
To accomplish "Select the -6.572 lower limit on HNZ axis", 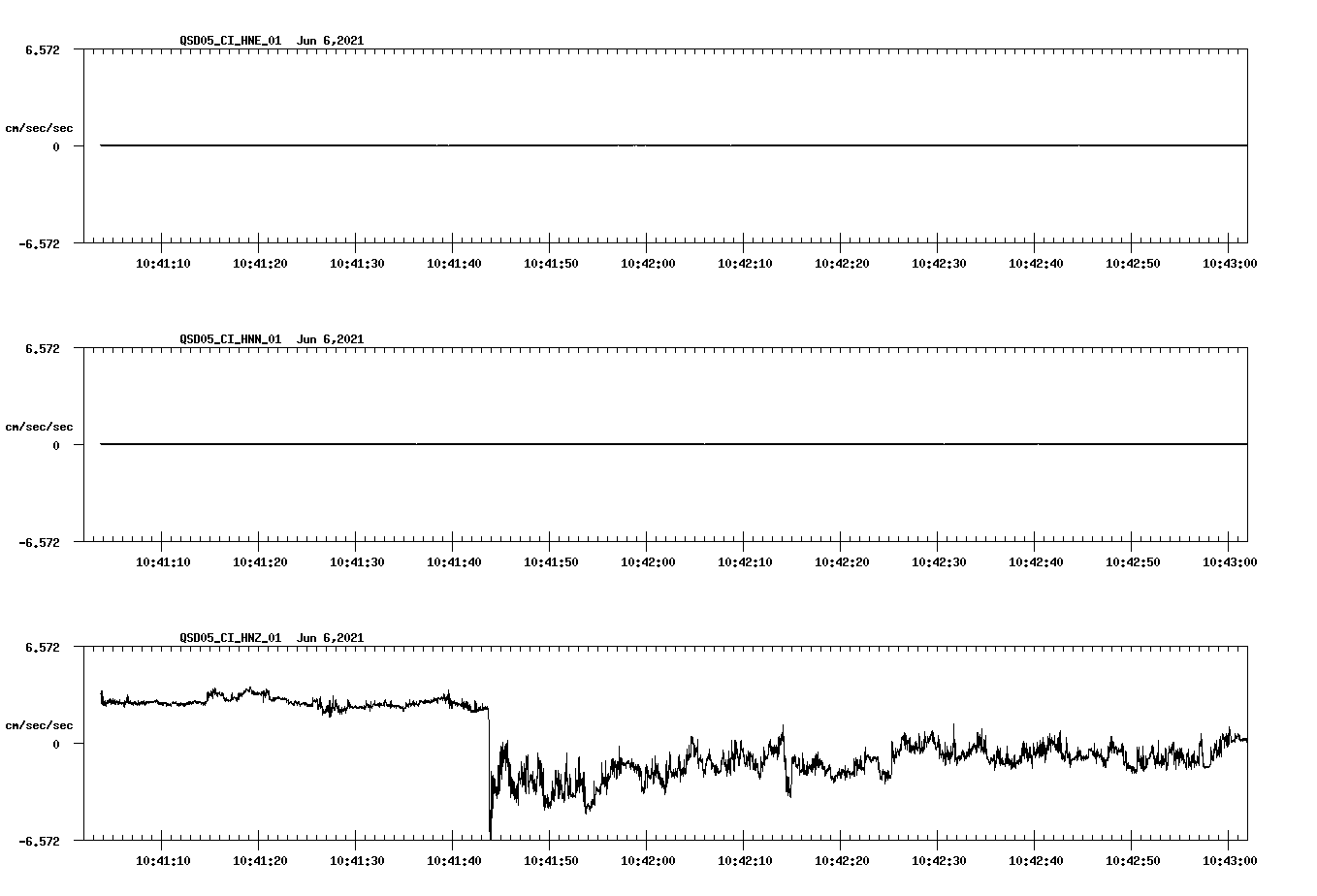I will point(39,841).
